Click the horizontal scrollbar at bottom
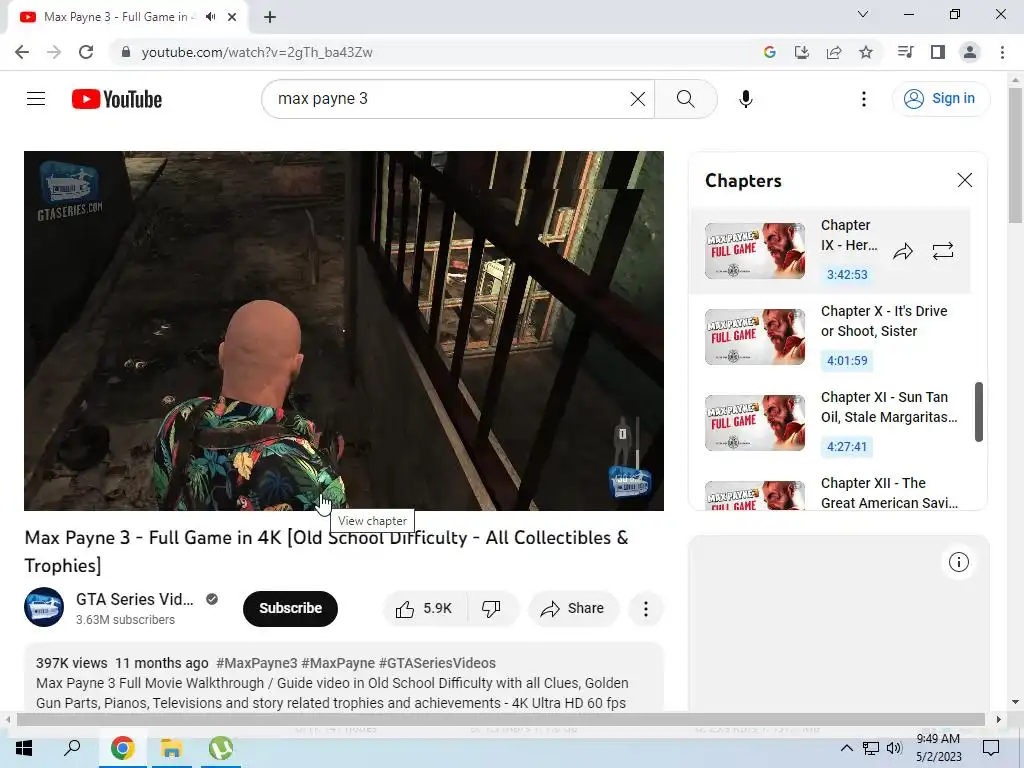 [500, 720]
